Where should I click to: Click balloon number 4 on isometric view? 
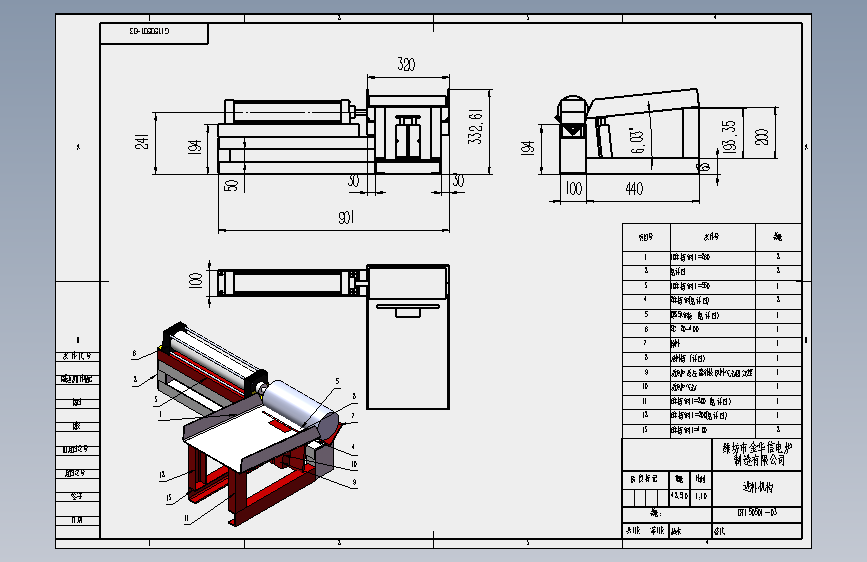353,447
